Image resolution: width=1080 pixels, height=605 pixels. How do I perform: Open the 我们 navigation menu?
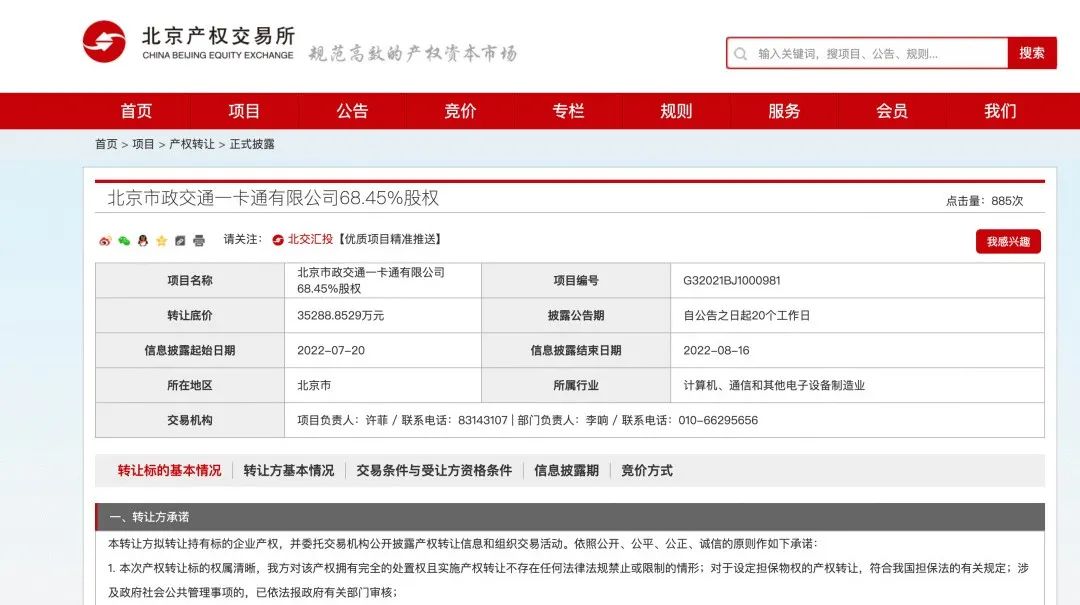tap(1000, 111)
